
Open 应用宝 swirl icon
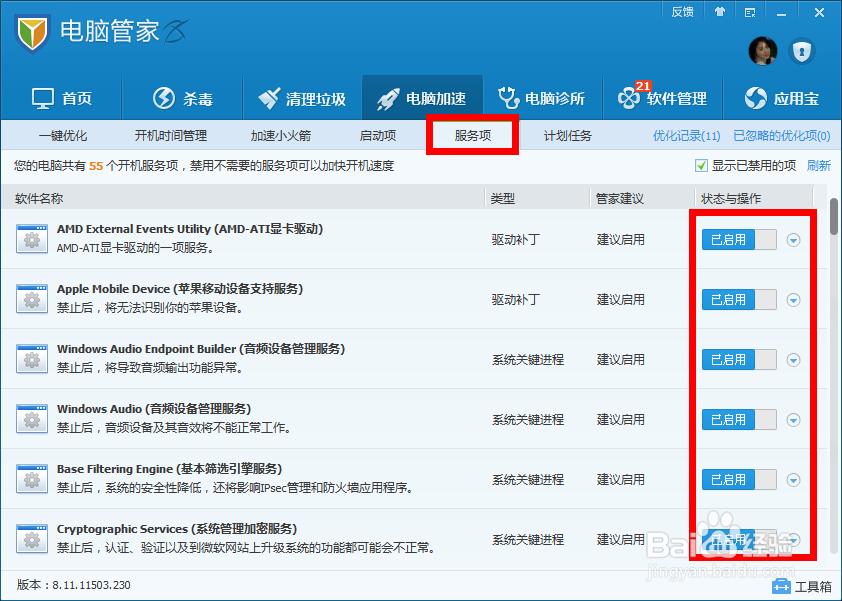tap(756, 98)
